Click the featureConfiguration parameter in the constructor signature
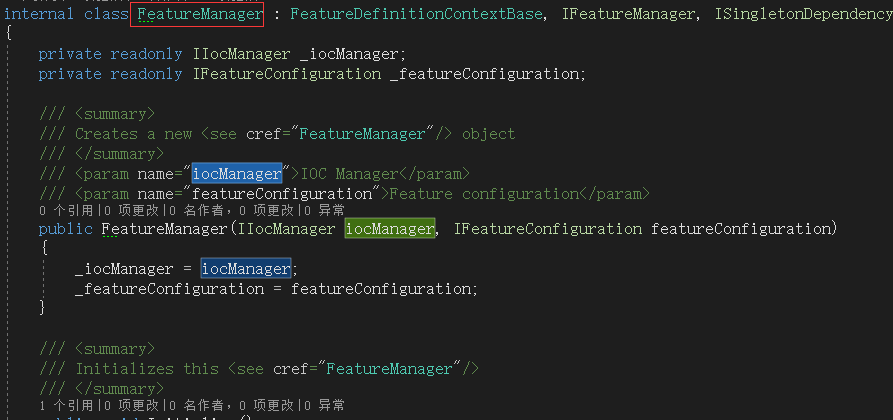This screenshot has height=420, width=893. click(x=740, y=229)
